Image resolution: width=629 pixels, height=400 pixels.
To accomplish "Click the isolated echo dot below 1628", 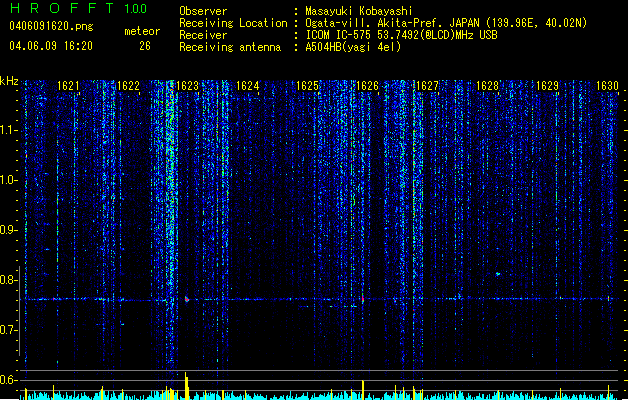I will (x=498, y=274).
